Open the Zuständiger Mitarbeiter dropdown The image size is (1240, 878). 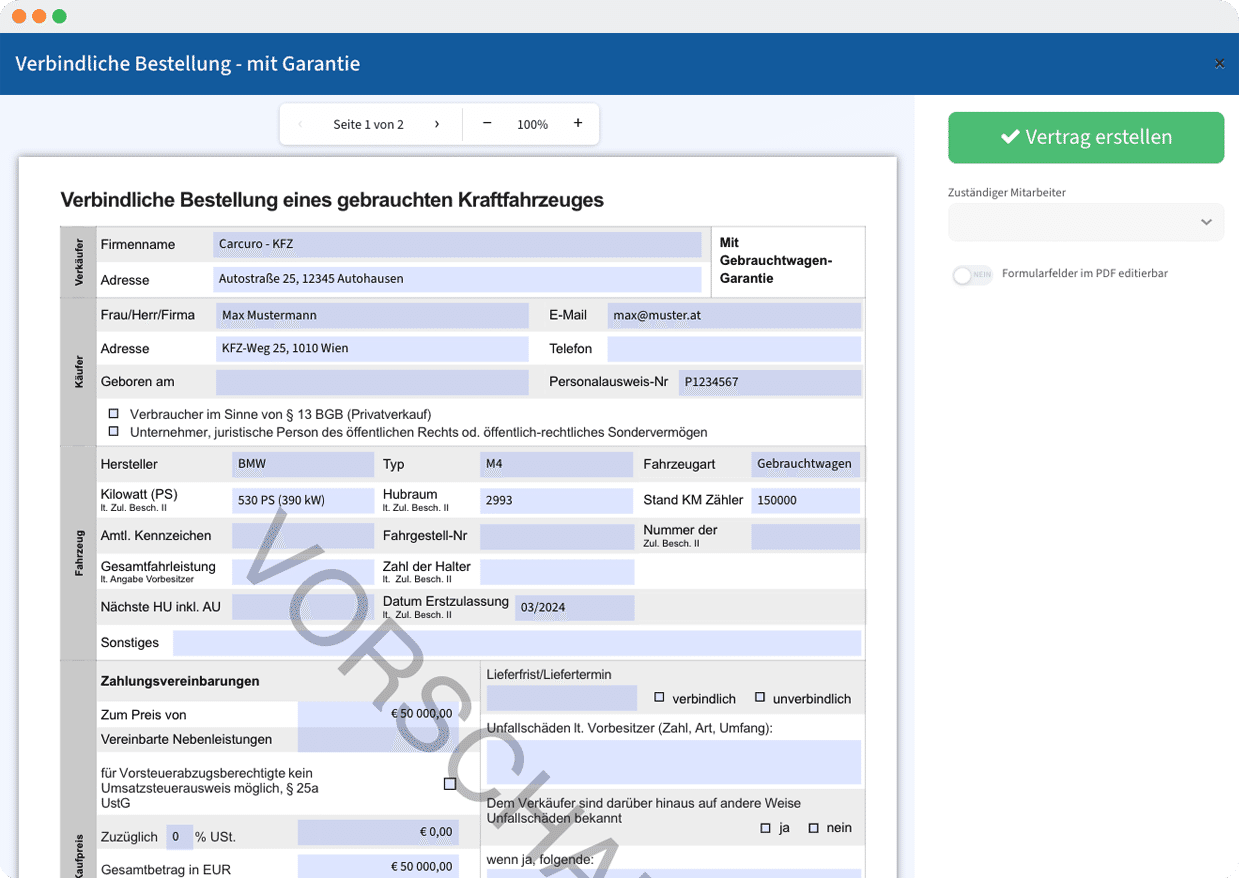(x=1086, y=222)
